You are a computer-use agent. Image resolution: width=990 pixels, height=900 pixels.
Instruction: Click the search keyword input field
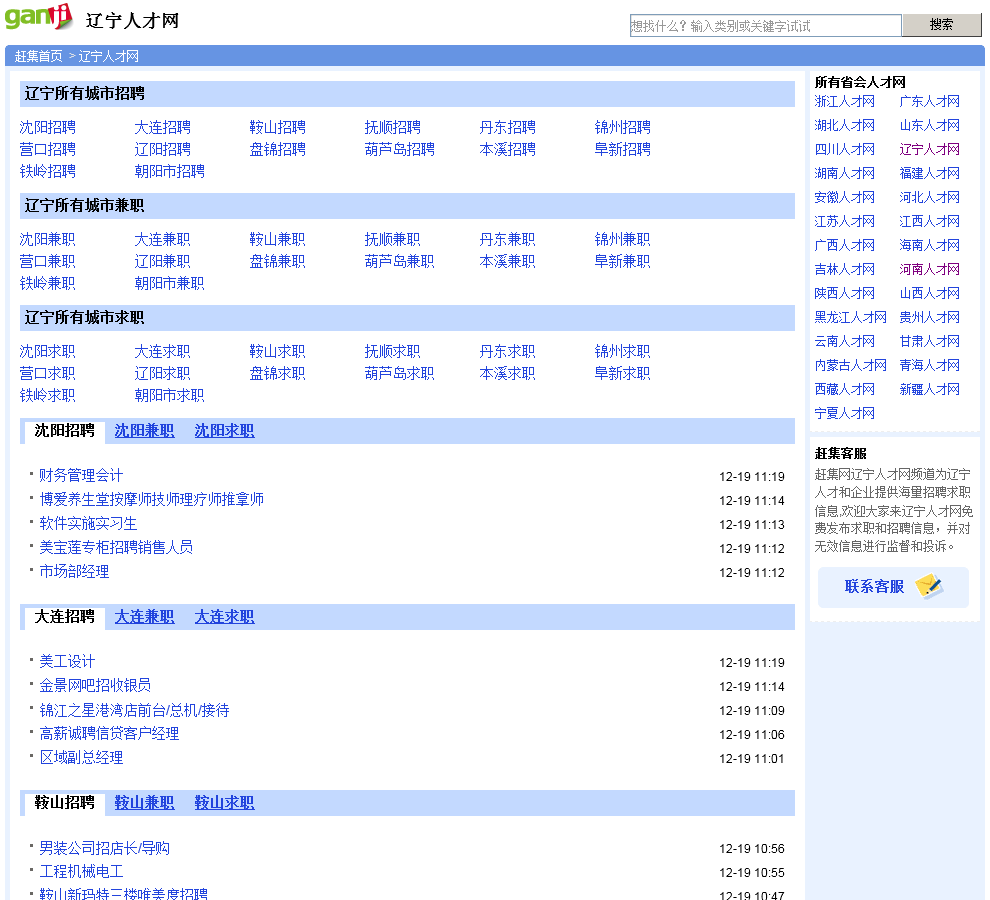coord(765,26)
